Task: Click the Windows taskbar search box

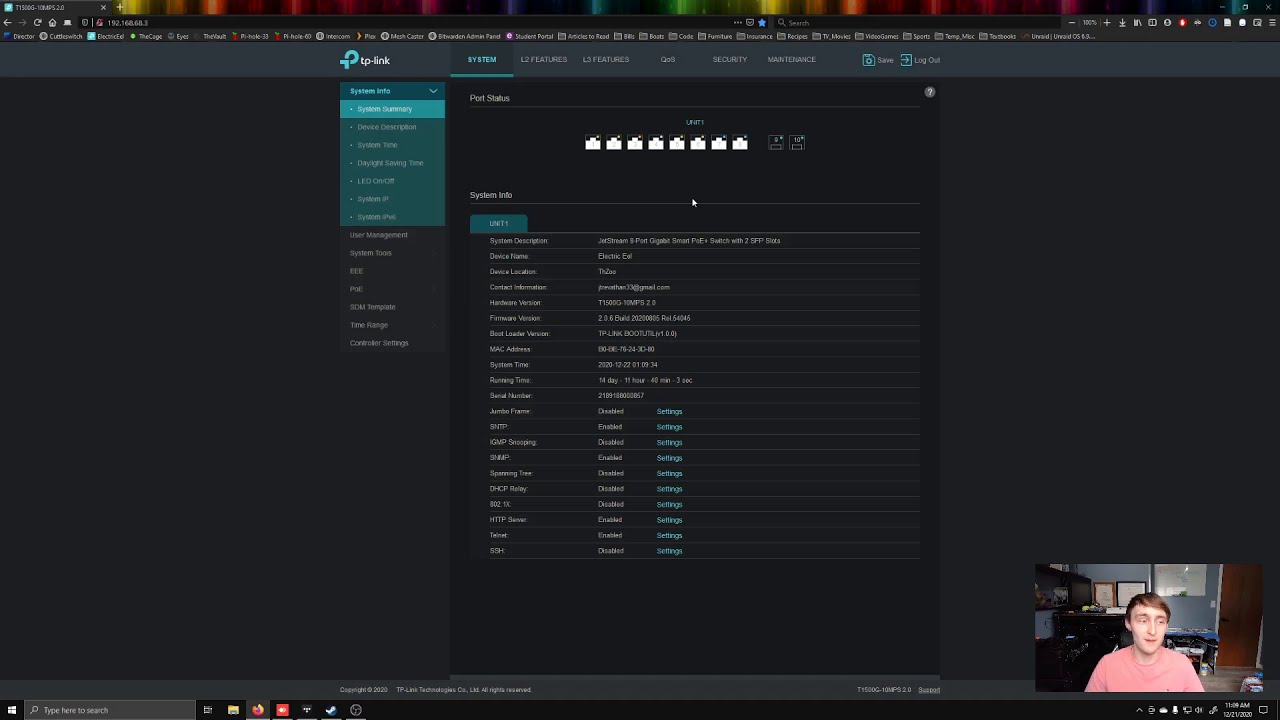Action: pyautogui.click(x=110, y=710)
